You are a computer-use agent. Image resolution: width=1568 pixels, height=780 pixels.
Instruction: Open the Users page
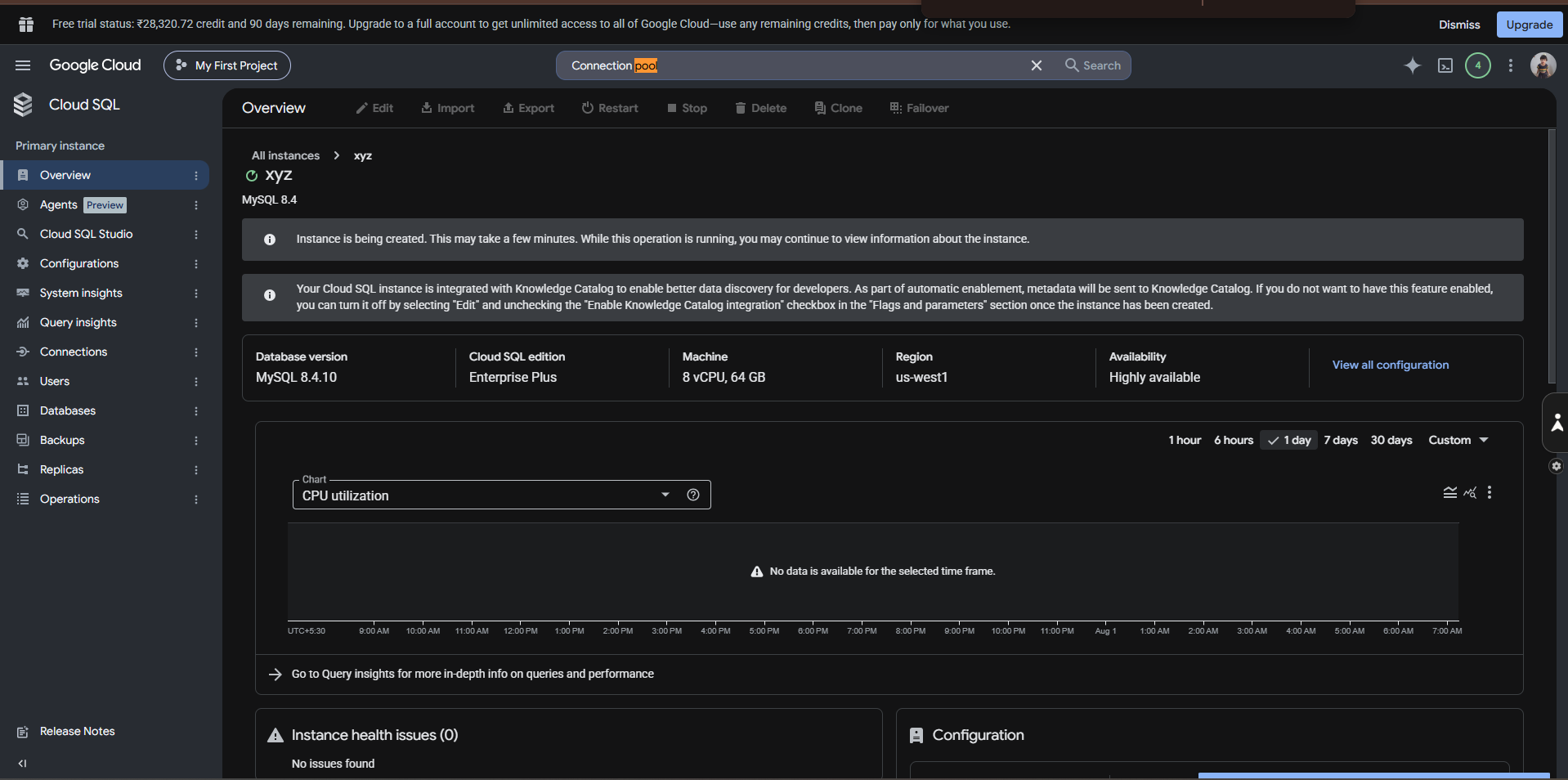tap(55, 381)
